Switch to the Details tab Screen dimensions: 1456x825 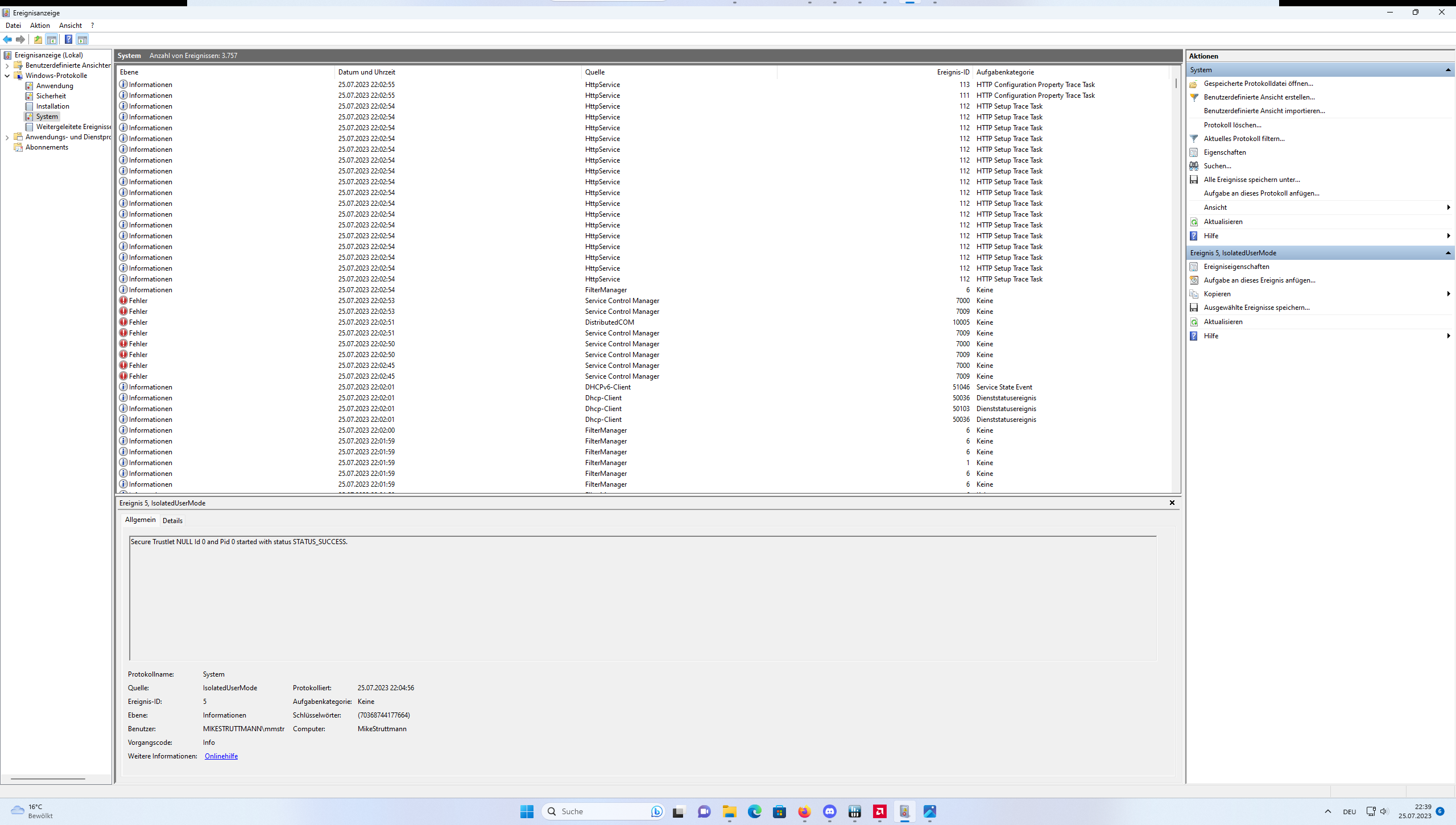click(172, 520)
